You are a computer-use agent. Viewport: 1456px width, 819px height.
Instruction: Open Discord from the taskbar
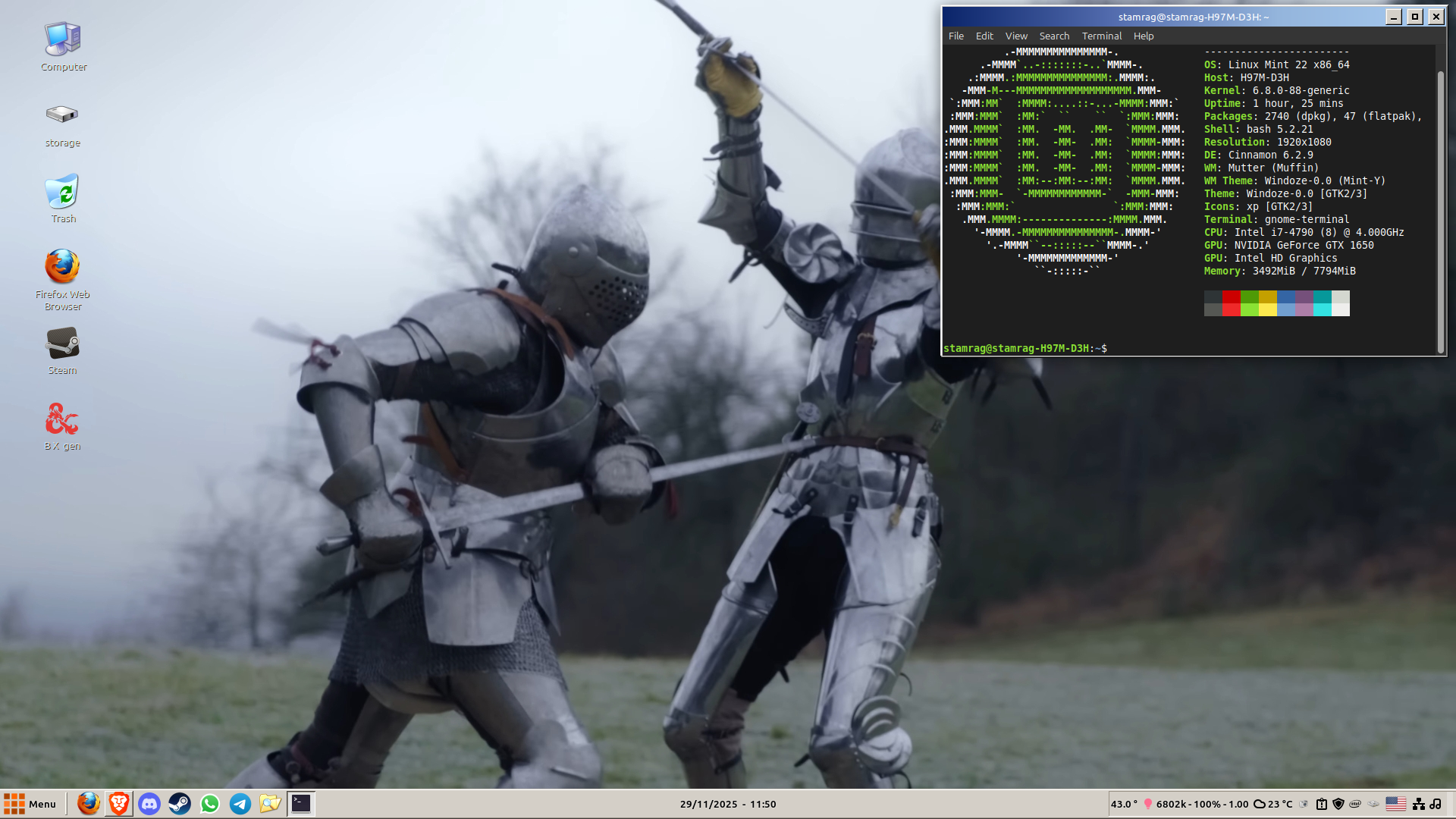coord(149,804)
